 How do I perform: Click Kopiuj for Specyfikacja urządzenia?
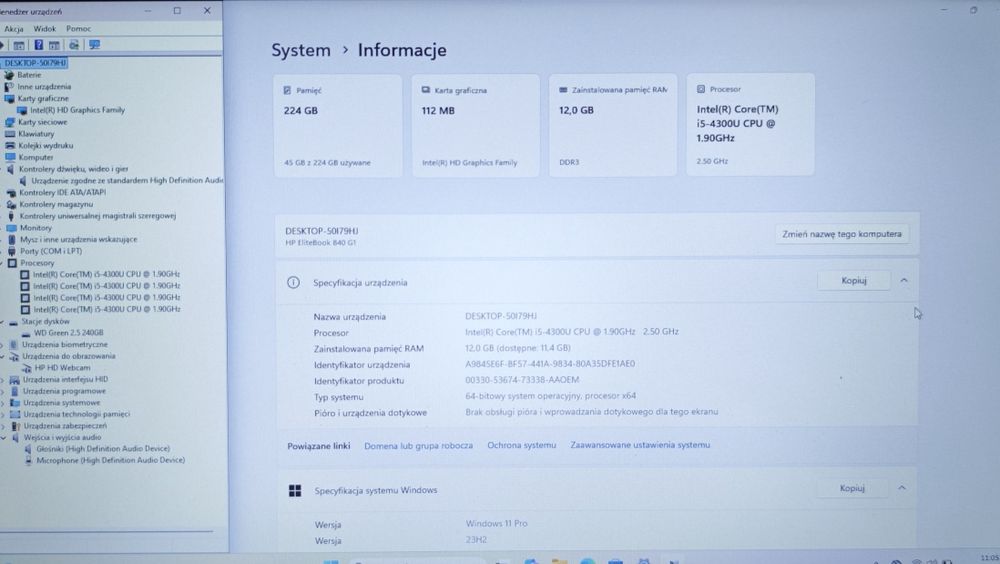[853, 281]
